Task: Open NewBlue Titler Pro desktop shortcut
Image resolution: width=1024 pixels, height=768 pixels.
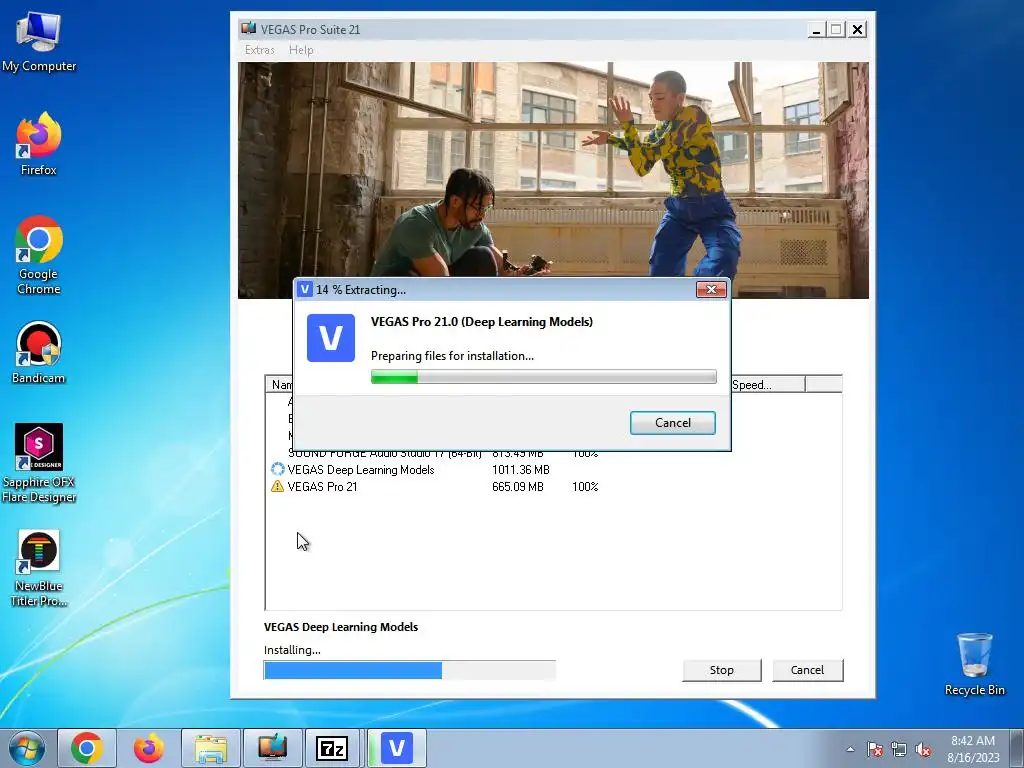Action: click(x=39, y=568)
